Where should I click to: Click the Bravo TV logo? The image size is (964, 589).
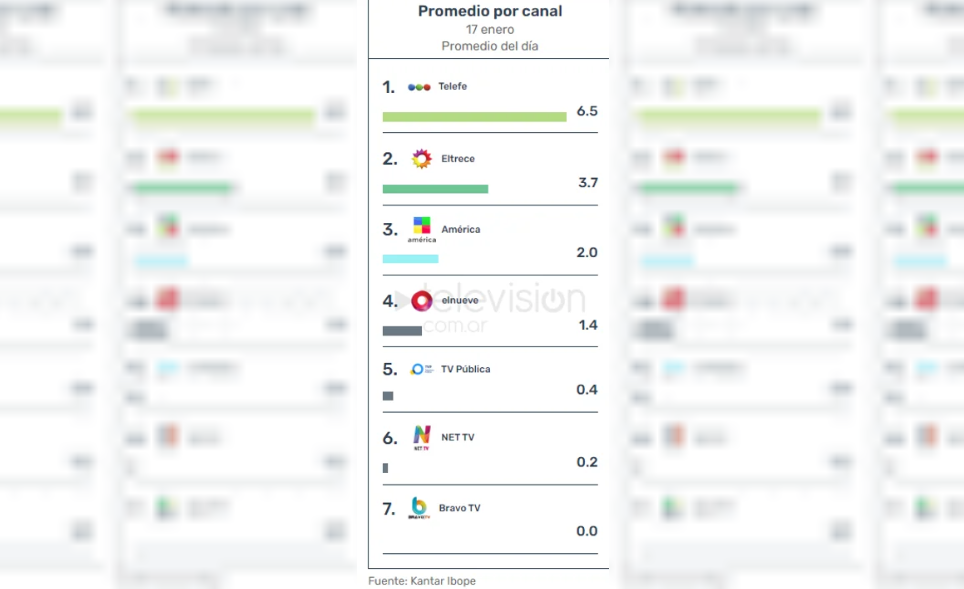tap(419, 508)
